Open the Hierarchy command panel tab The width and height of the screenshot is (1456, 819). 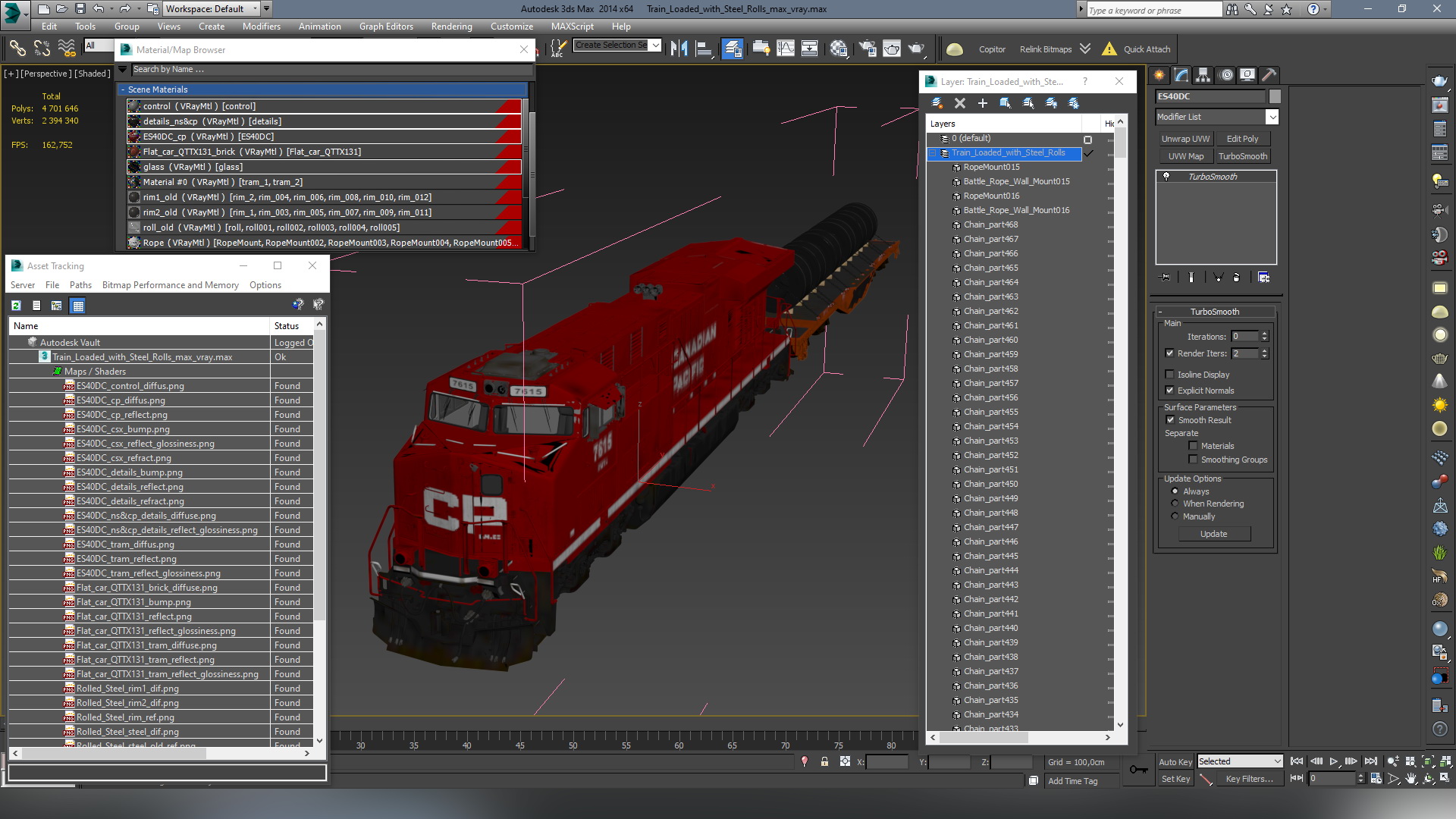pyautogui.click(x=1203, y=75)
